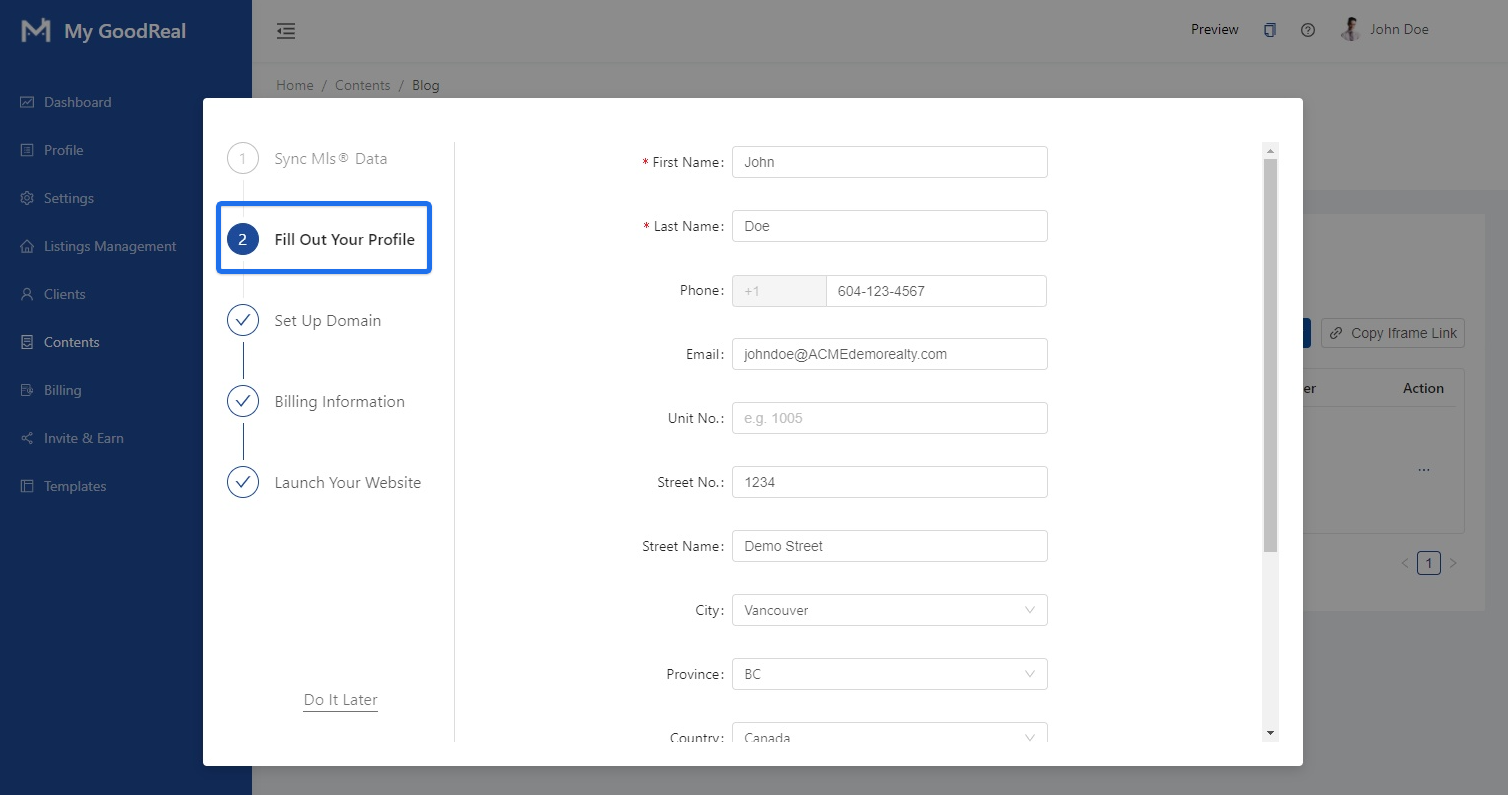Click the Profile sidebar icon
The width and height of the screenshot is (1508, 795).
pyautogui.click(x=26, y=149)
